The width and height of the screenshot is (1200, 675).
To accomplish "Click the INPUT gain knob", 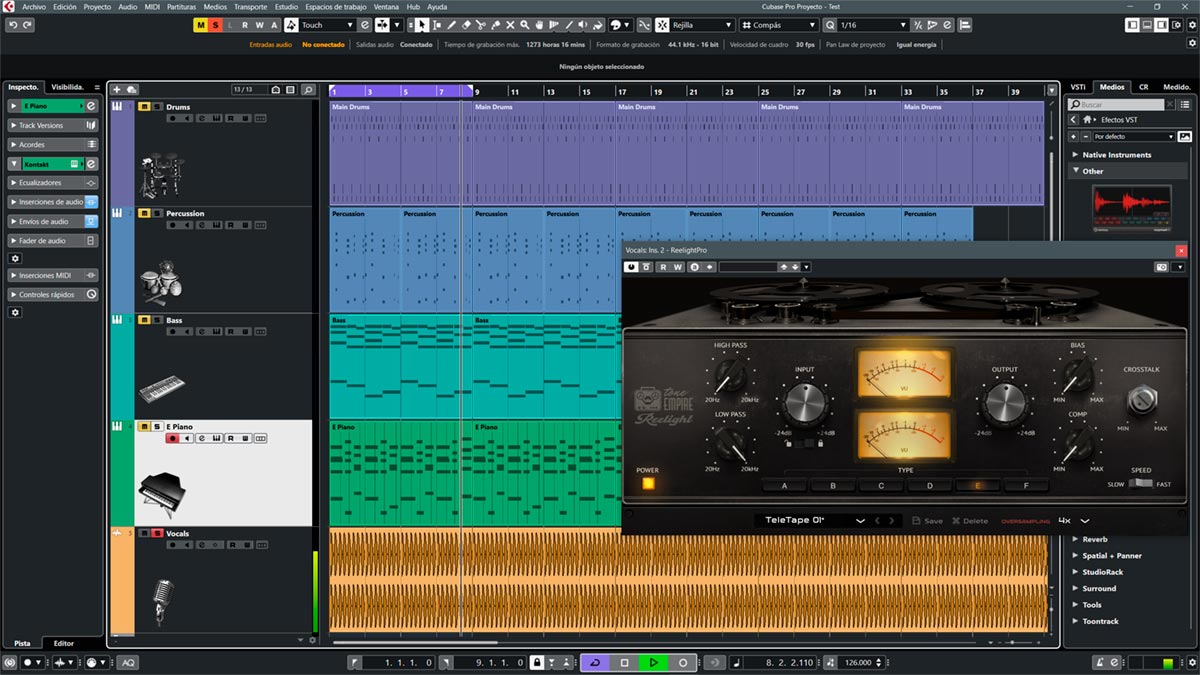I will [x=804, y=403].
